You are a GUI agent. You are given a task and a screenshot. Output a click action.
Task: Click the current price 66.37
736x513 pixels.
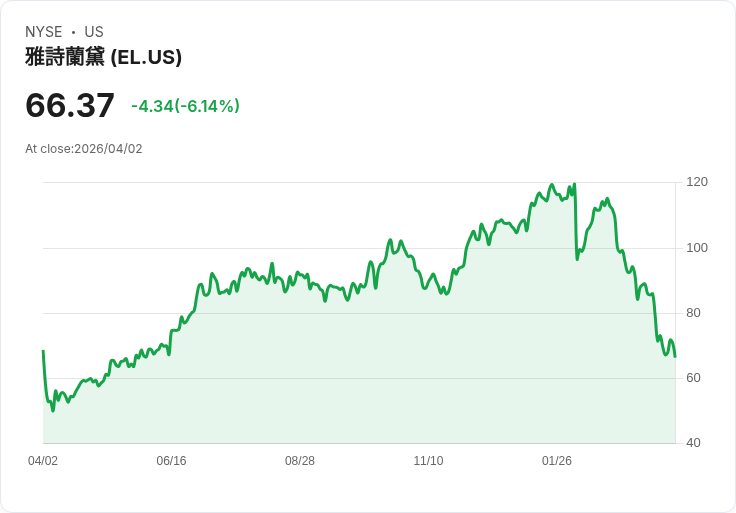tap(70, 105)
